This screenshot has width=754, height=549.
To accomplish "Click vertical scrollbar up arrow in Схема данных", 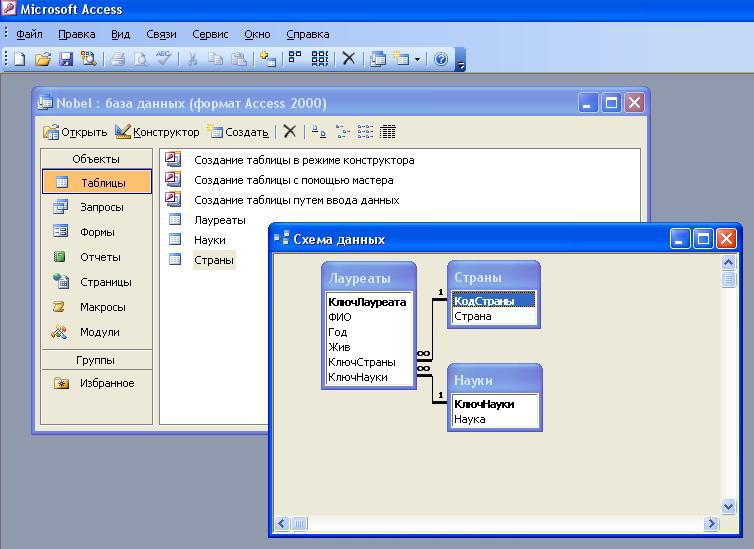I will point(728,262).
